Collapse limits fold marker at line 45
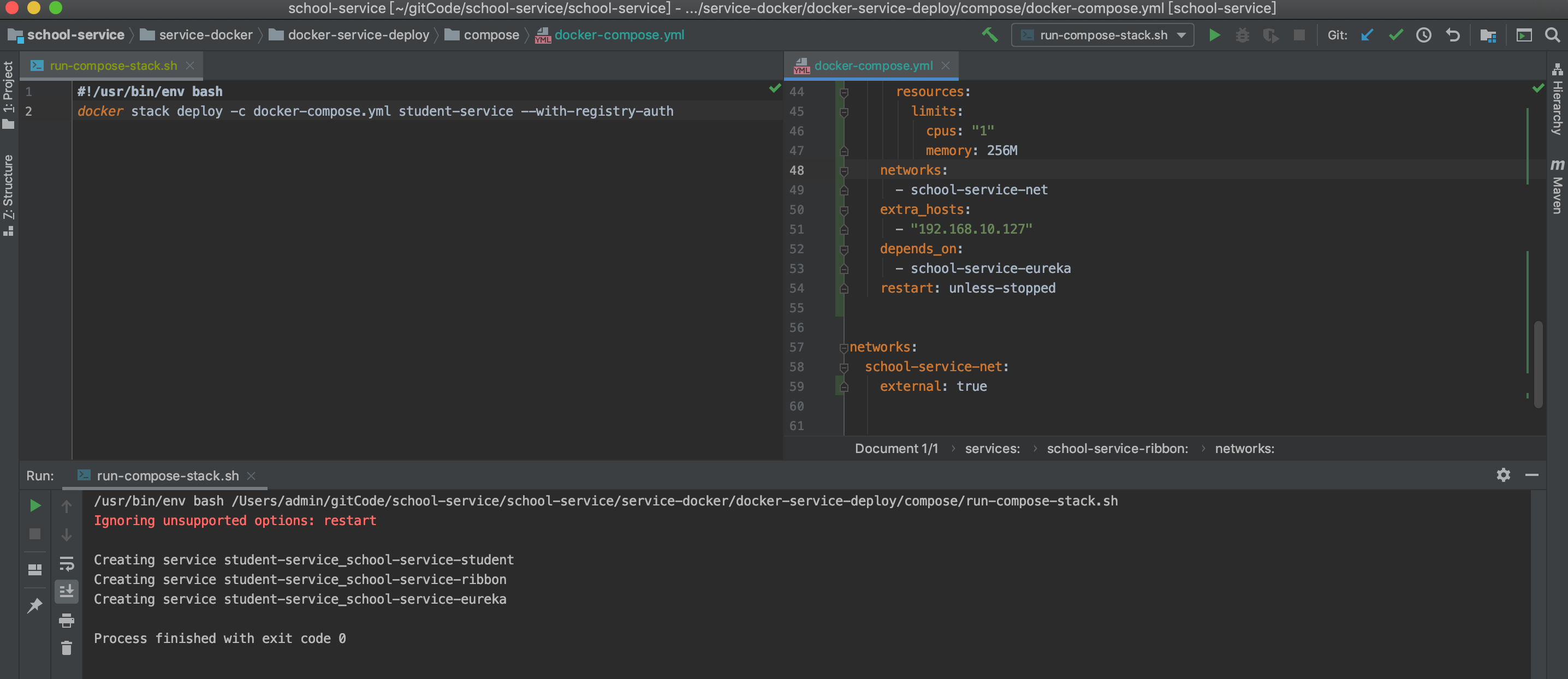 [x=844, y=112]
